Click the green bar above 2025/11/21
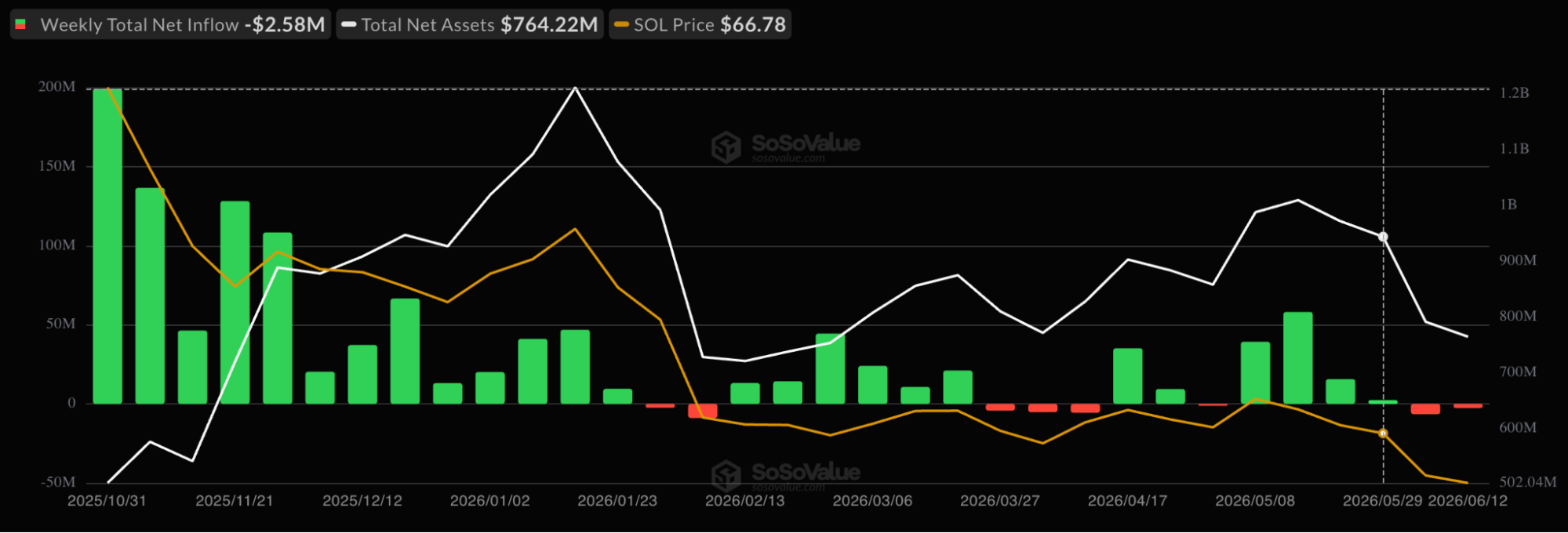1568x533 pixels. click(235, 303)
